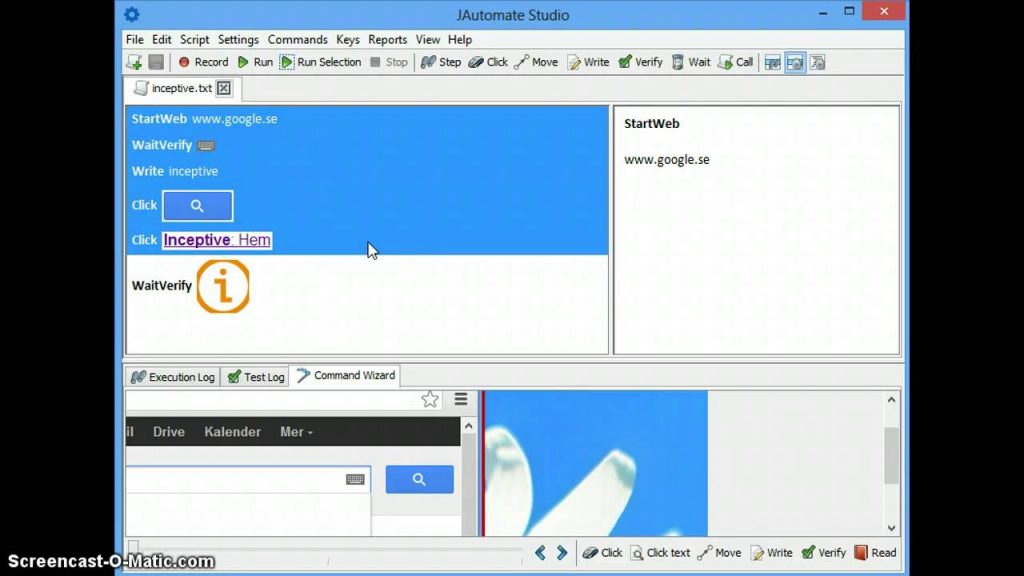This screenshot has width=1024, height=576.
Task: Click the last view layout icon in toolbar
Action: click(x=818, y=63)
